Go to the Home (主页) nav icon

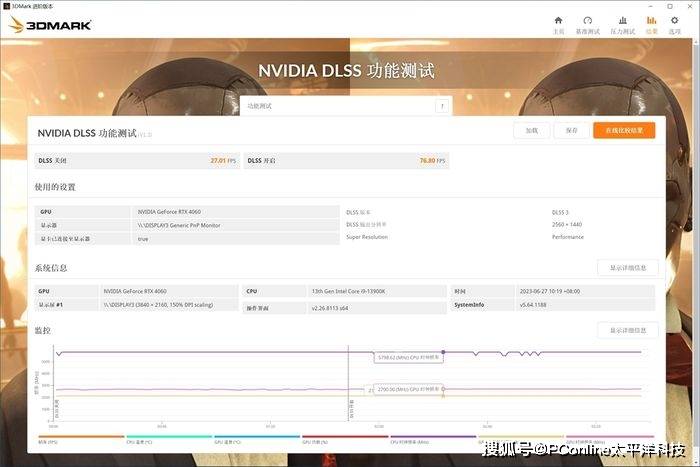pos(558,25)
